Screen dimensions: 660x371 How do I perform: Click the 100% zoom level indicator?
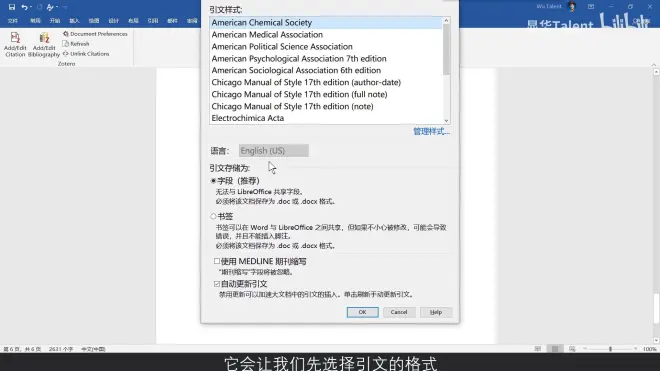point(649,349)
